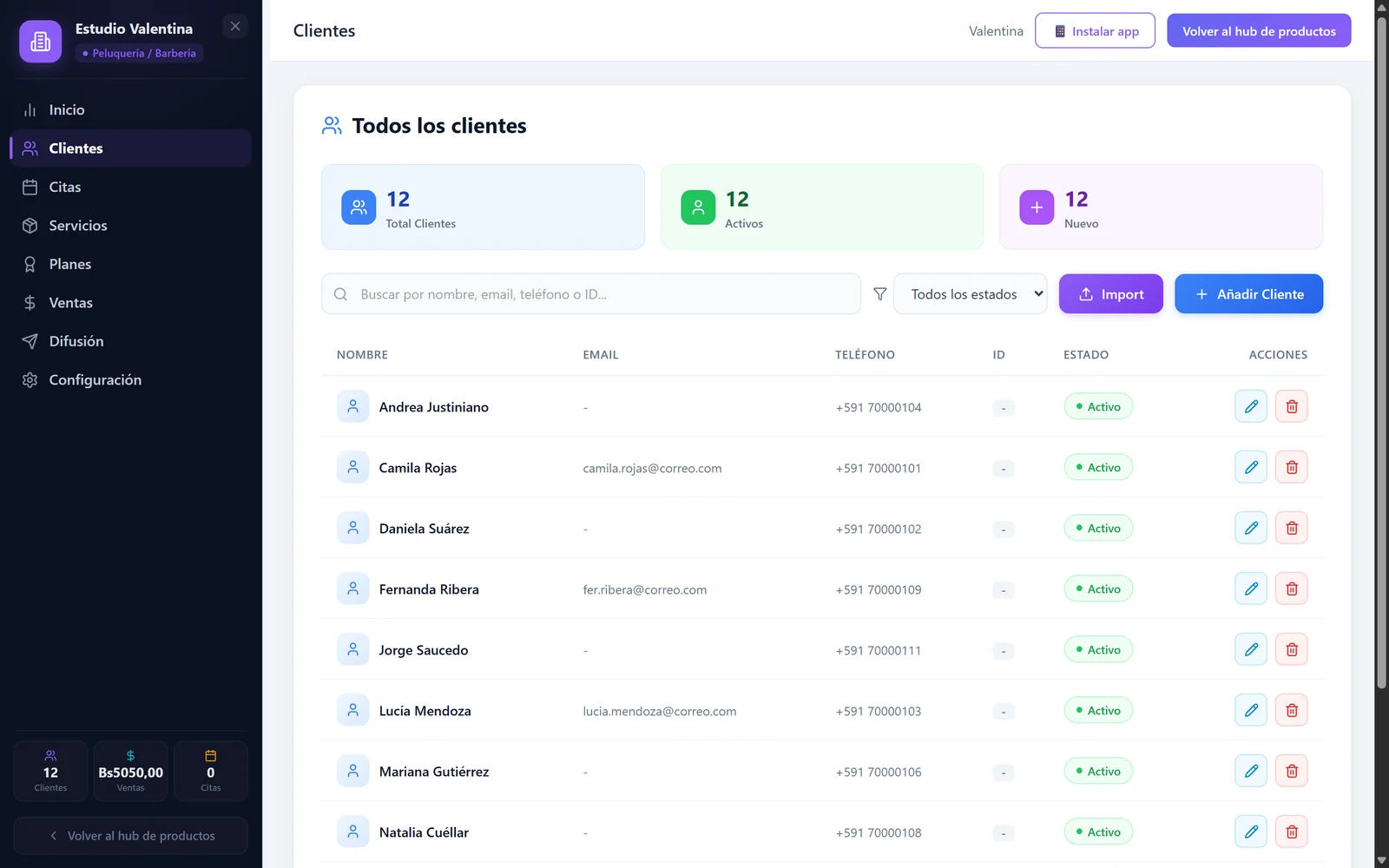
Task: Open the Todos los estados dropdown
Action: click(970, 294)
